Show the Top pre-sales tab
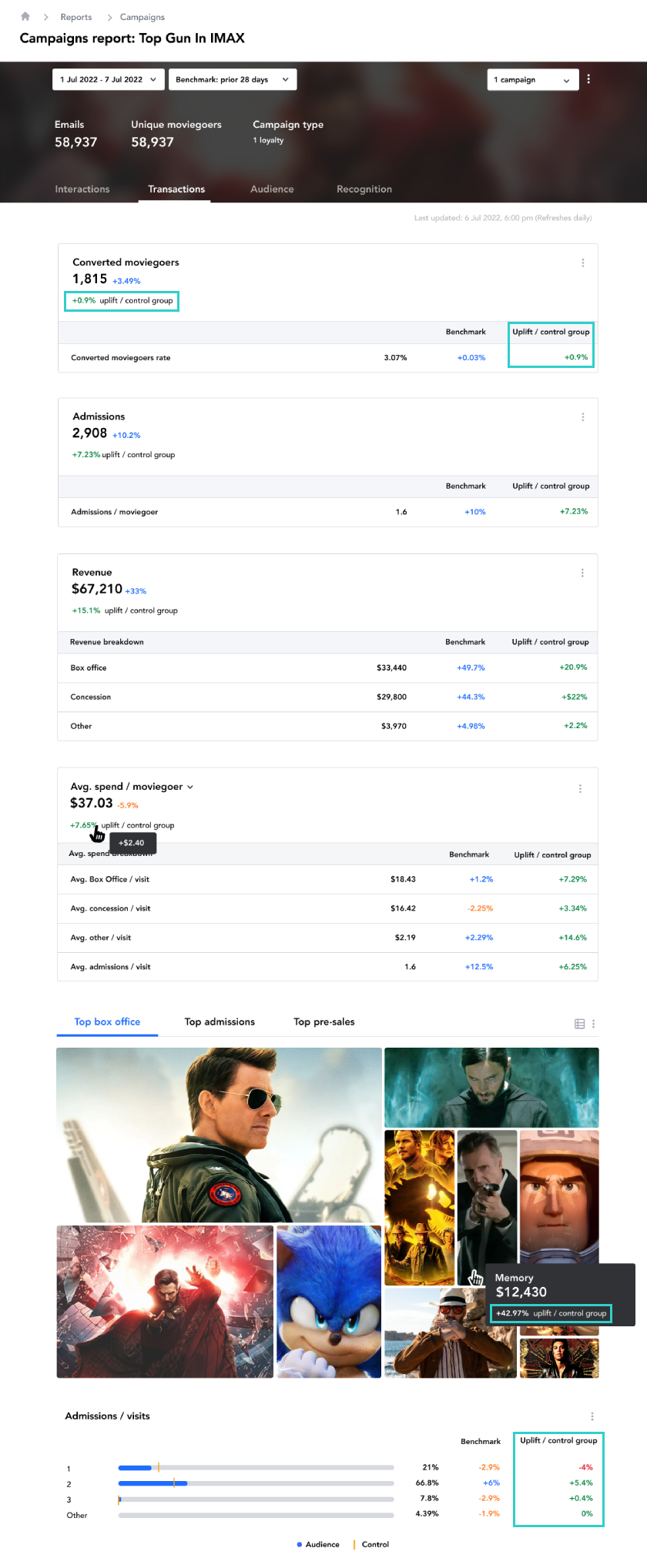This screenshot has height=1568, width=647. tap(324, 1022)
